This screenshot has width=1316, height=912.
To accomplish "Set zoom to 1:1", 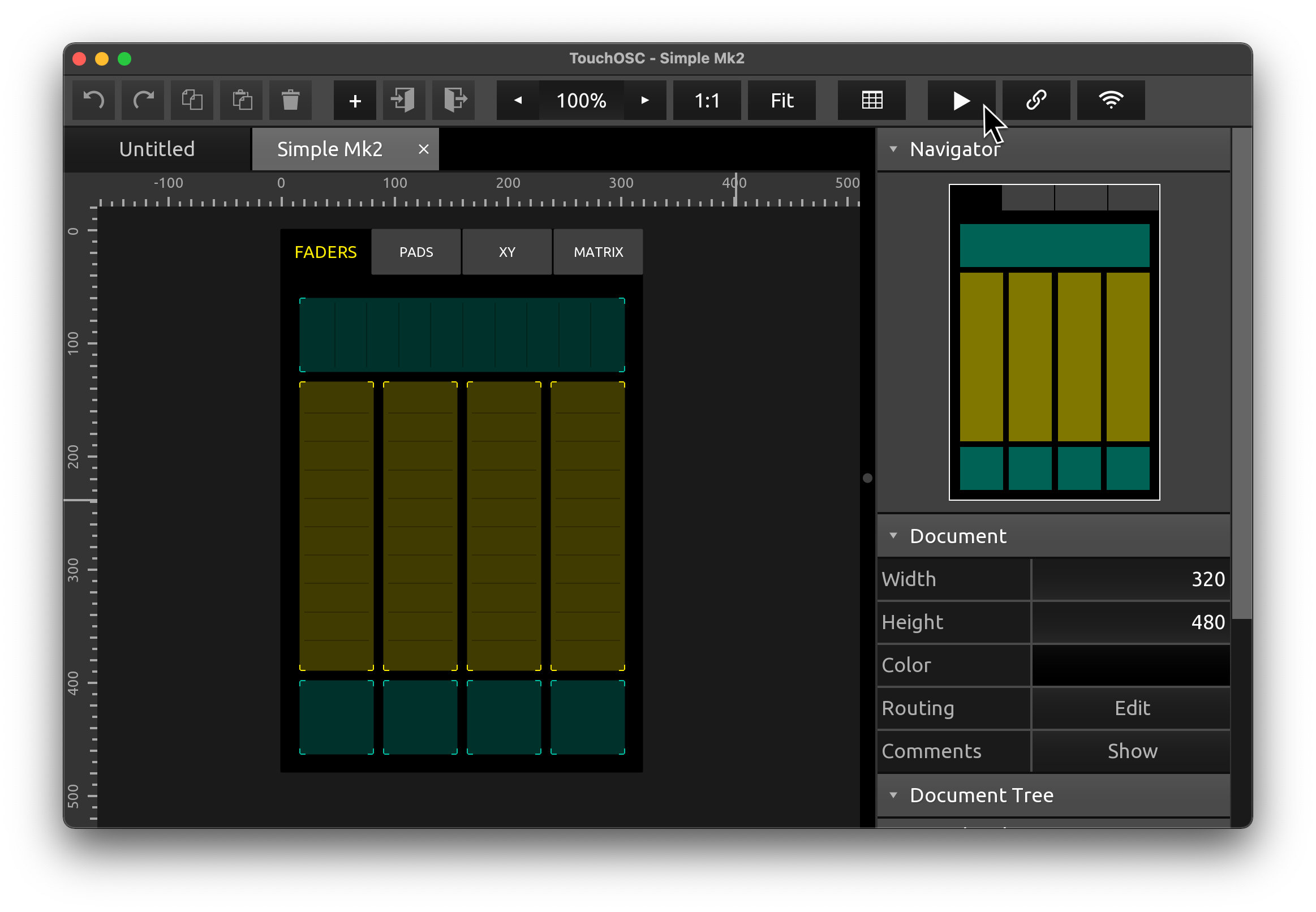I will point(707,100).
